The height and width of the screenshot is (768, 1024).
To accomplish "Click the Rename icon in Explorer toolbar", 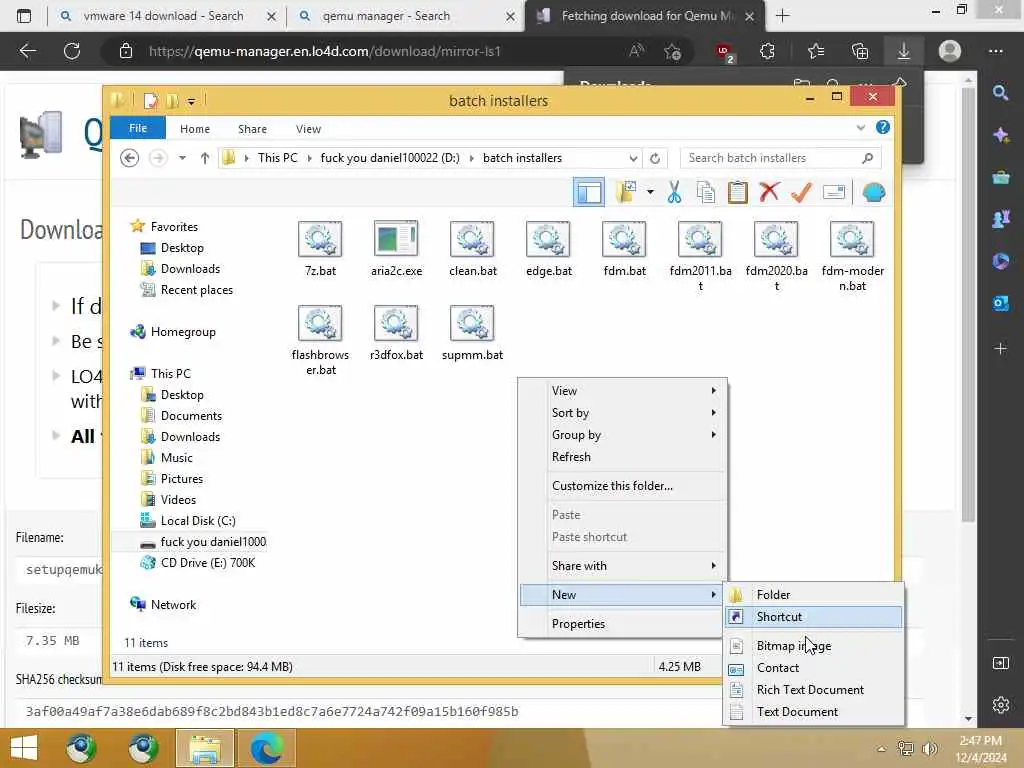I will pos(834,193).
